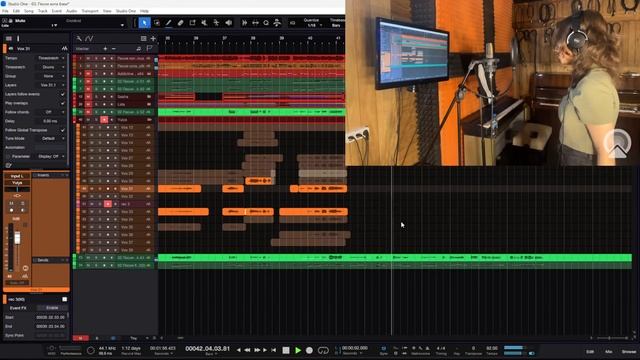Start playback with the green Play button
Image resolution: width=640 pixels, height=360 pixels.
298,350
